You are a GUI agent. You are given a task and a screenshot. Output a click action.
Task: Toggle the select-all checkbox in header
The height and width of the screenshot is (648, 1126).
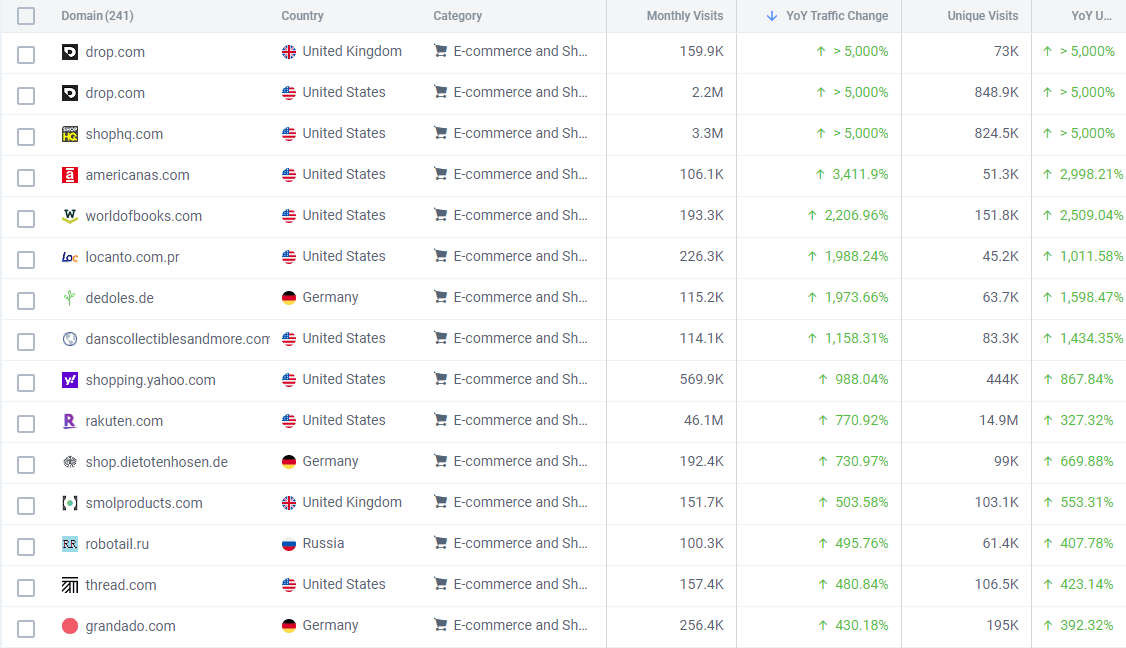pyautogui.click(x=26, y=16)
